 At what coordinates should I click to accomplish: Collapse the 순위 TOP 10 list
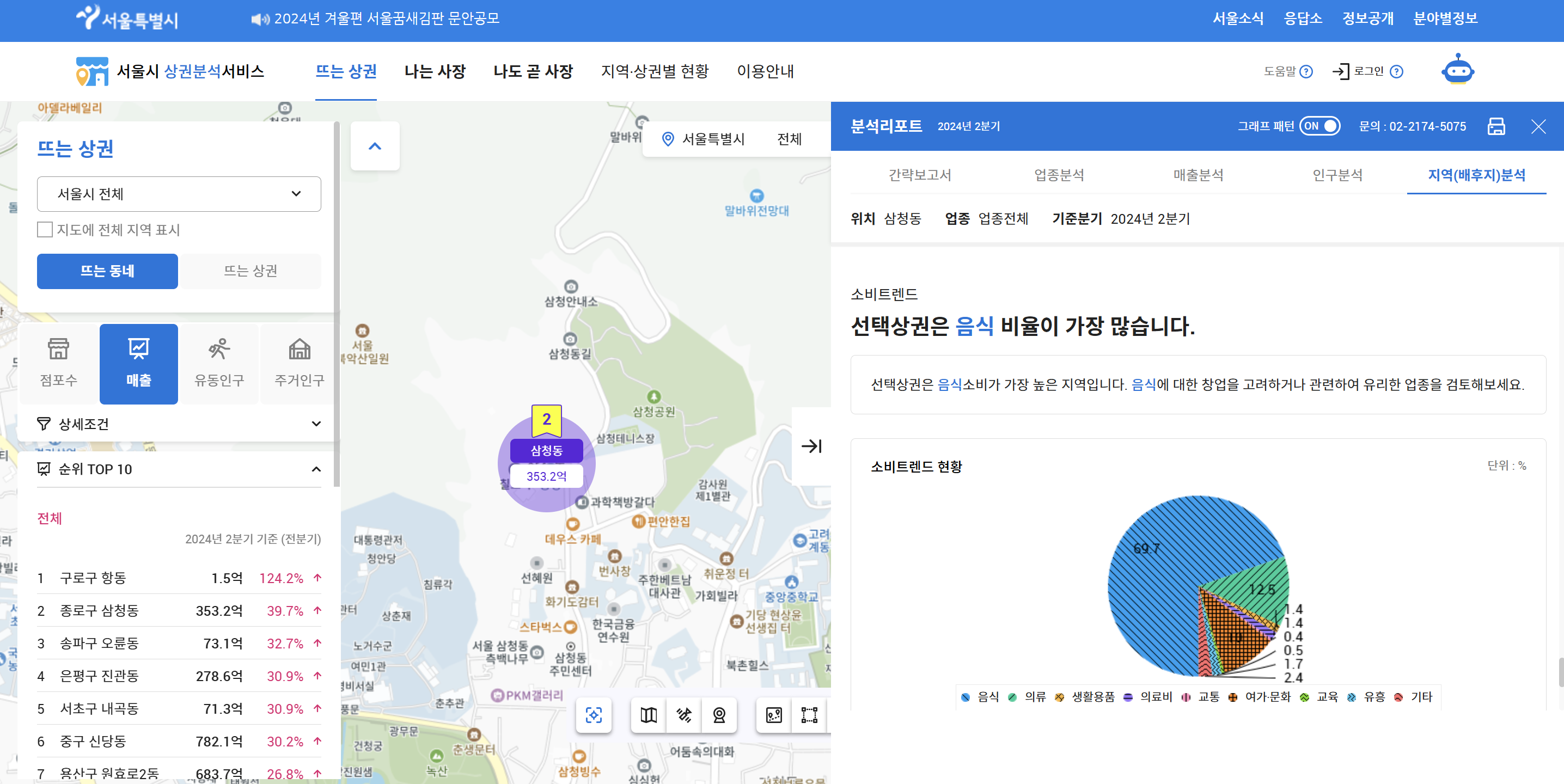316,469
